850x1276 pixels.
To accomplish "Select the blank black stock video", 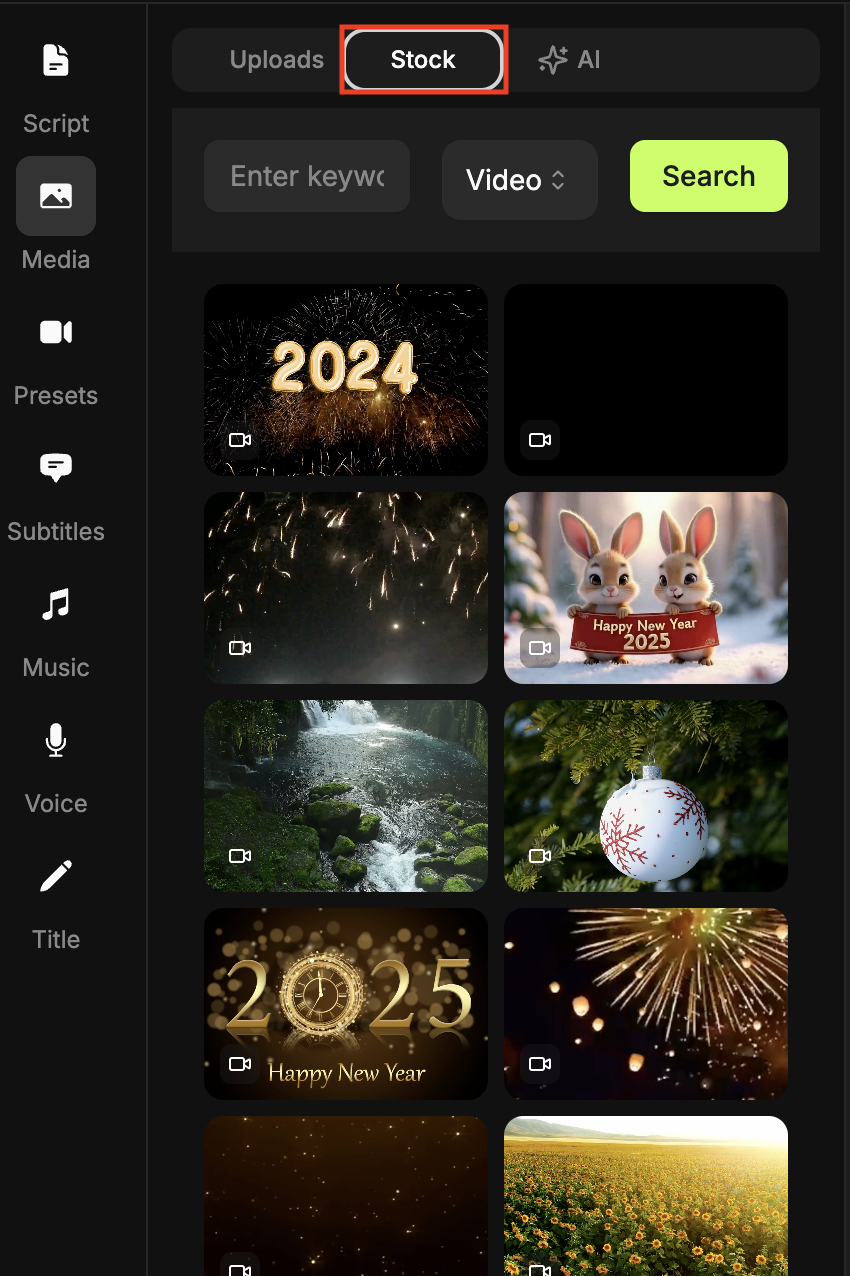I will pyautogui.click(x=646, y=380).
